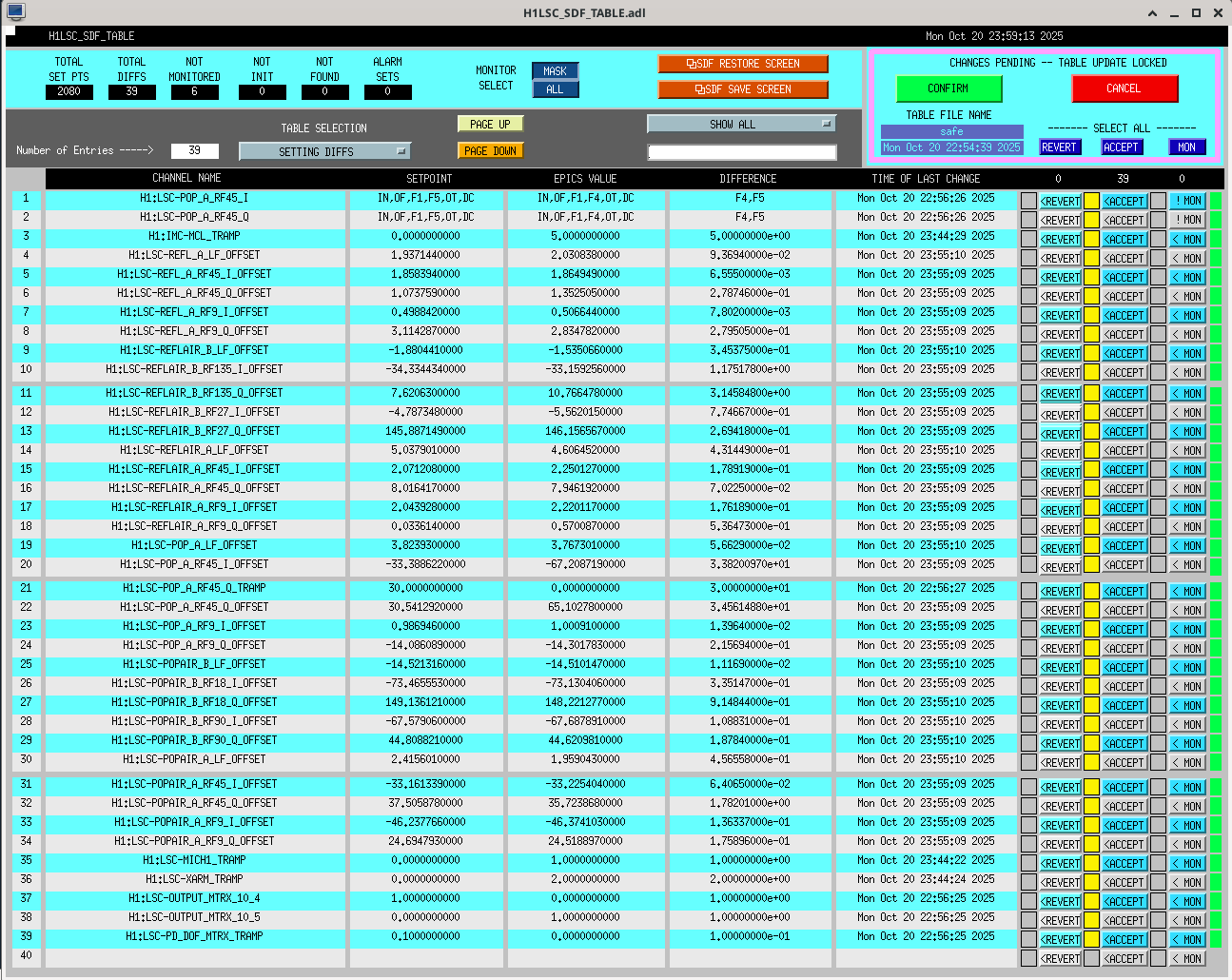Viewport: 1232px width, 980px height.
Task: Toggle MASK in the Monitor Select
Action: tap(555, 71)
